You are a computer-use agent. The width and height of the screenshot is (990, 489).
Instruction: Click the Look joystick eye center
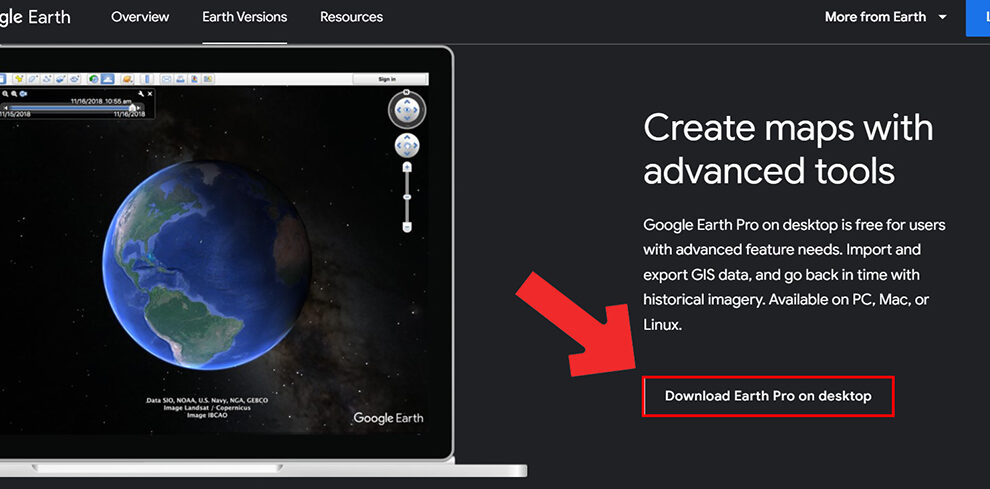point(407,110)
